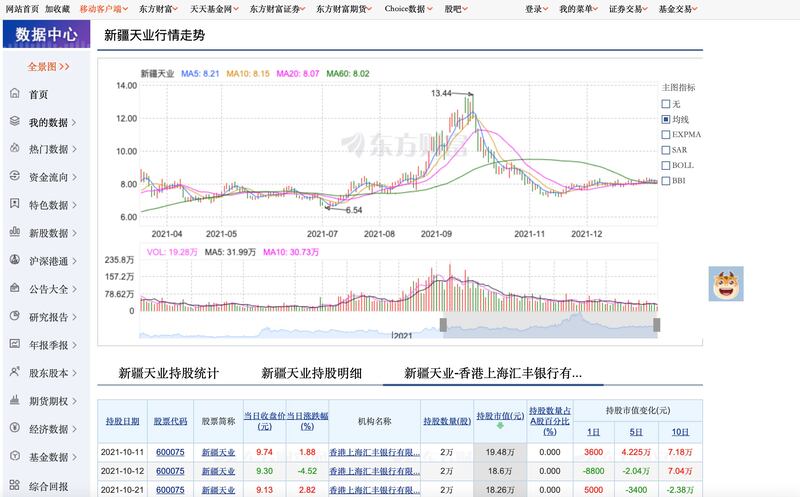Open stock code 600075 in 2021-10-11 row
The height and width of the screenshot is (497, 800).
(170, 452)
